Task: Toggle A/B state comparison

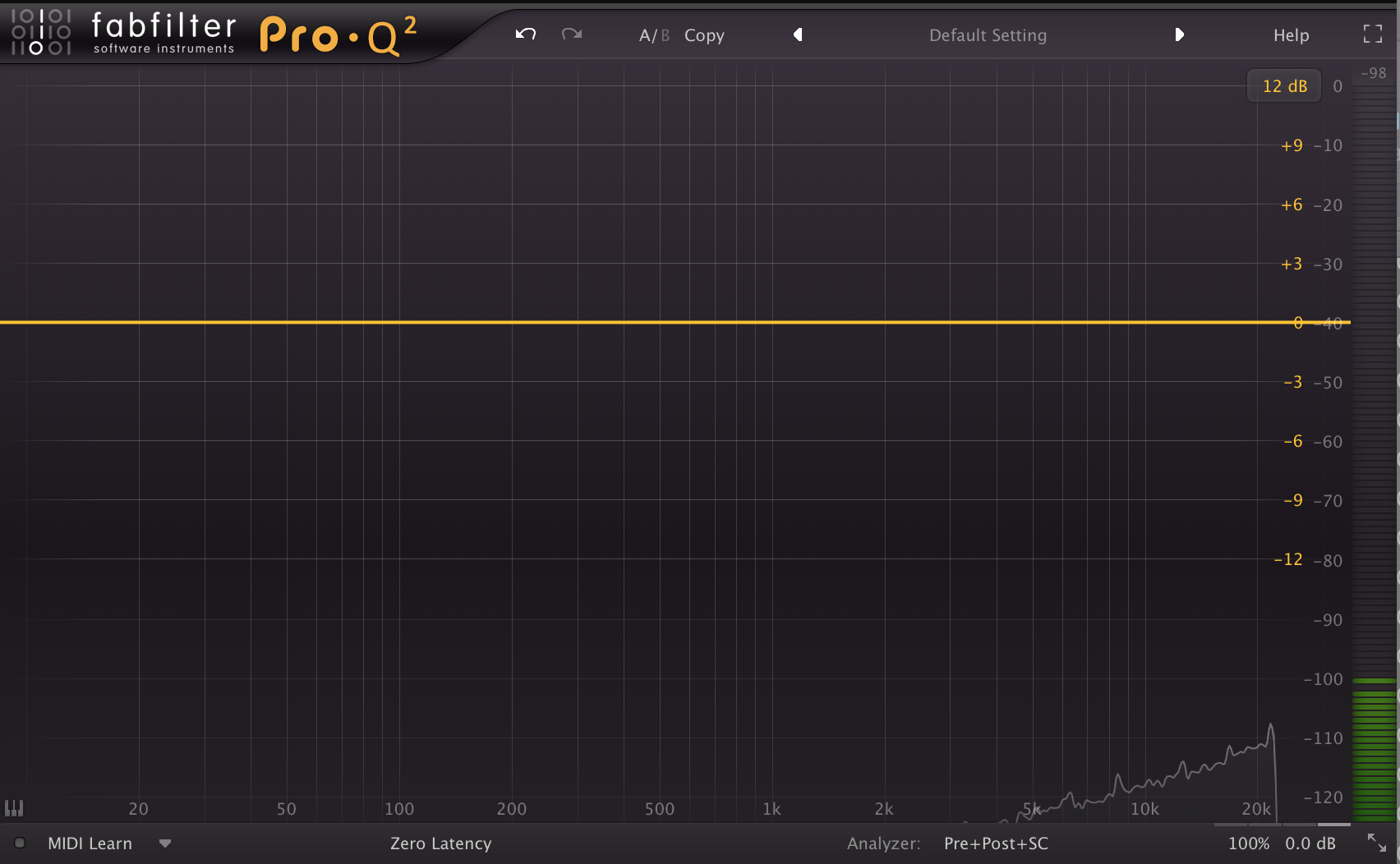Action: point(654,35)
